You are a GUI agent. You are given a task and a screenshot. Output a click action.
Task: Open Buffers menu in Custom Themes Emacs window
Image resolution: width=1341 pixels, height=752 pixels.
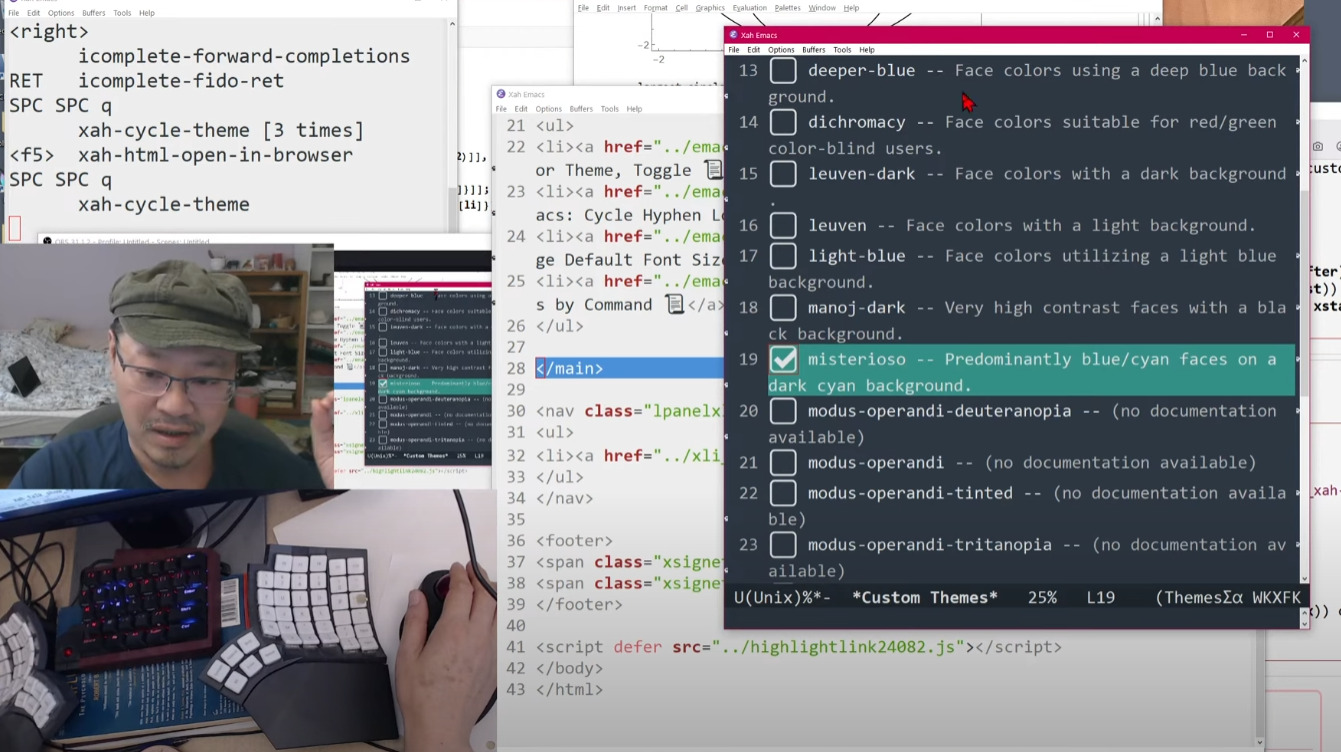click(814, 49)
